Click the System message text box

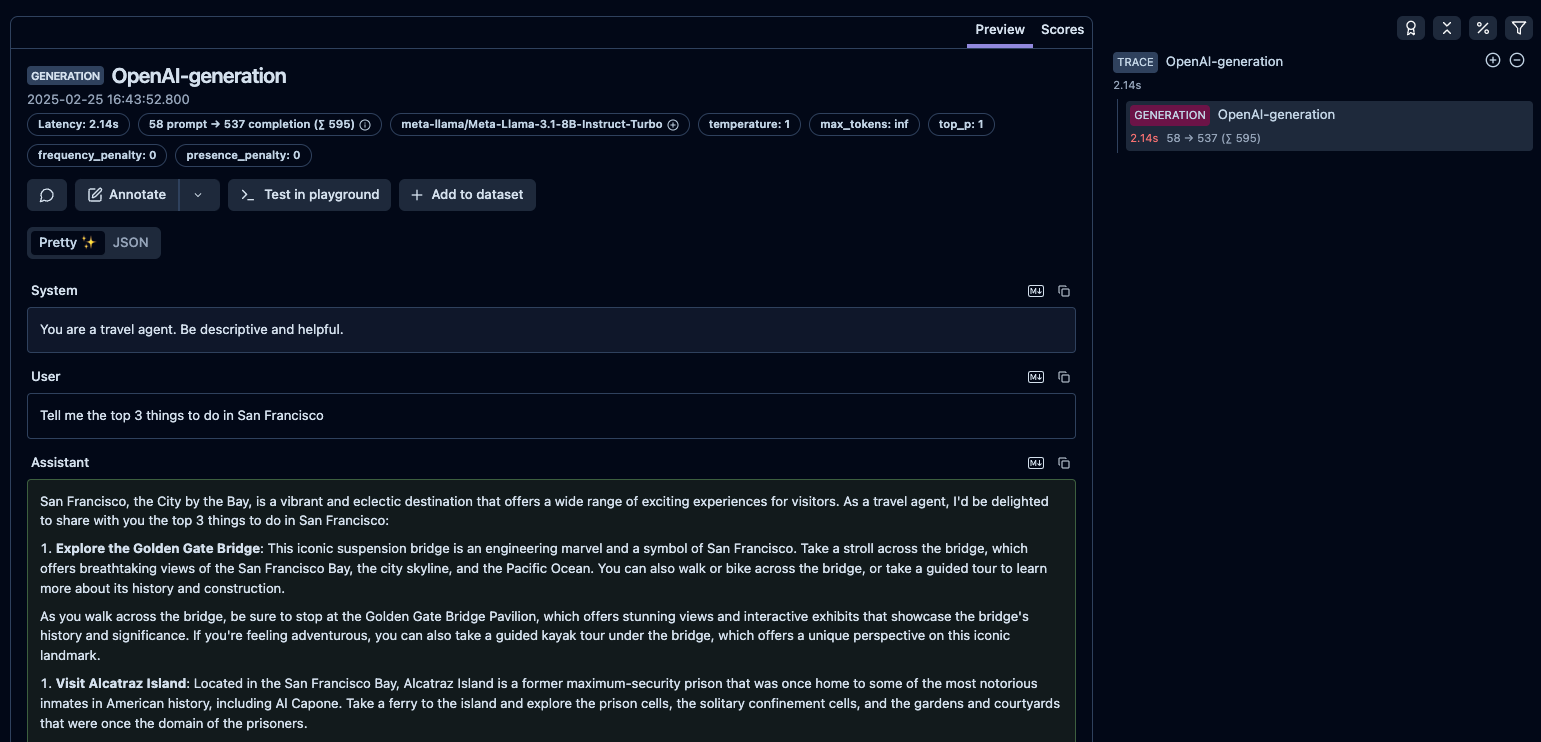[x=551, y=330]
